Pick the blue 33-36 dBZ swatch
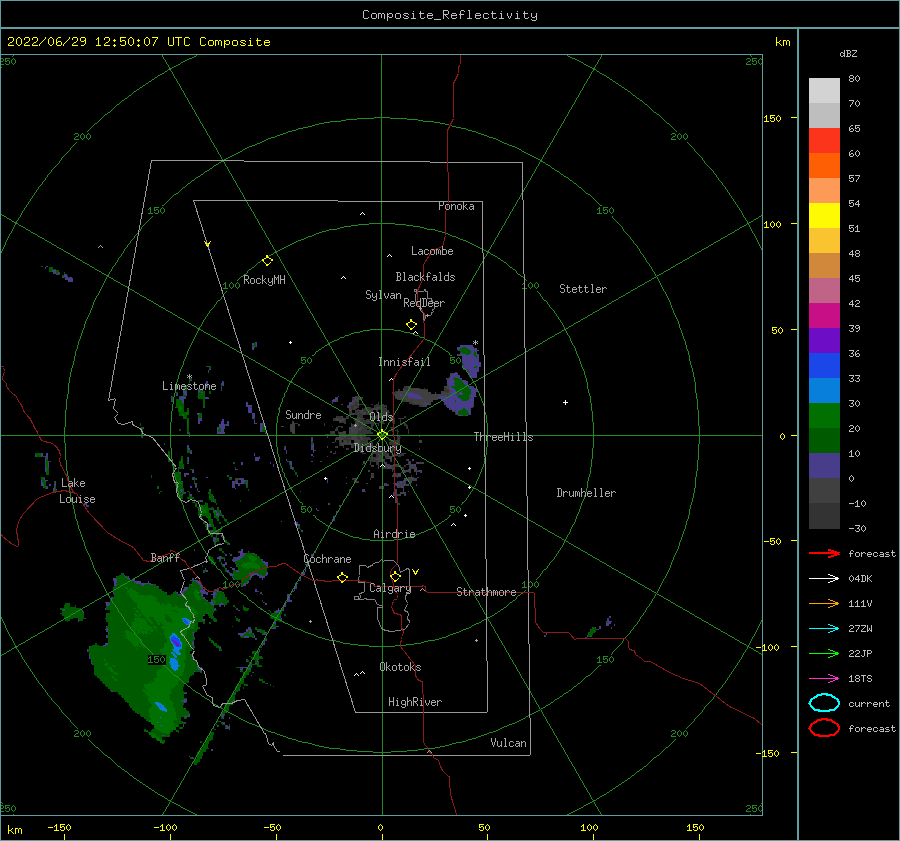Screen dimensions: 900x841 pos(824,365)
